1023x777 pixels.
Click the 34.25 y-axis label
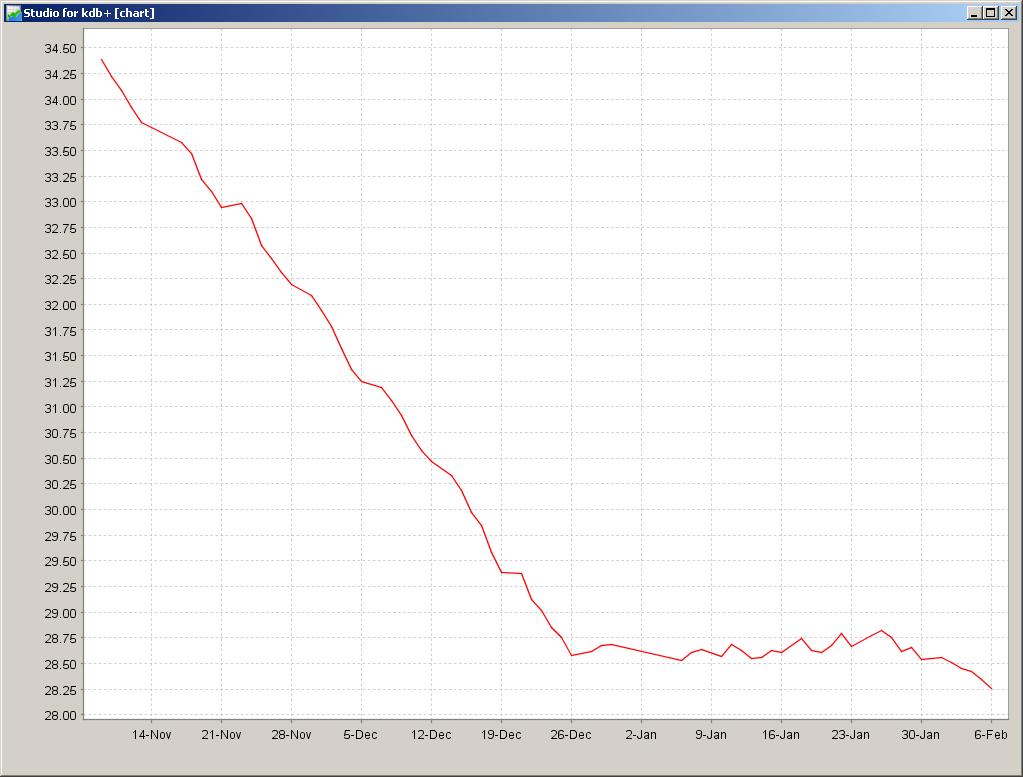(60, 74)
